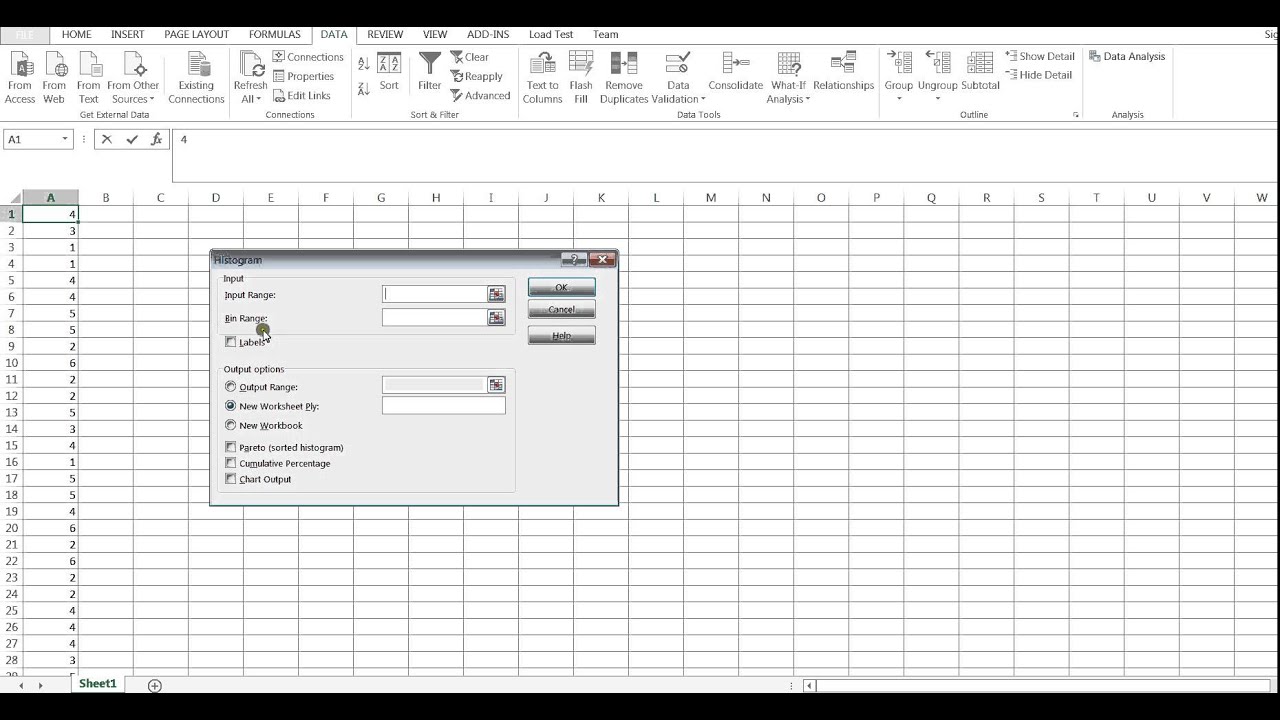Open the Sheet1 worksheet tab
This screenshot has height=720, width=1280.
click(98, 684)
